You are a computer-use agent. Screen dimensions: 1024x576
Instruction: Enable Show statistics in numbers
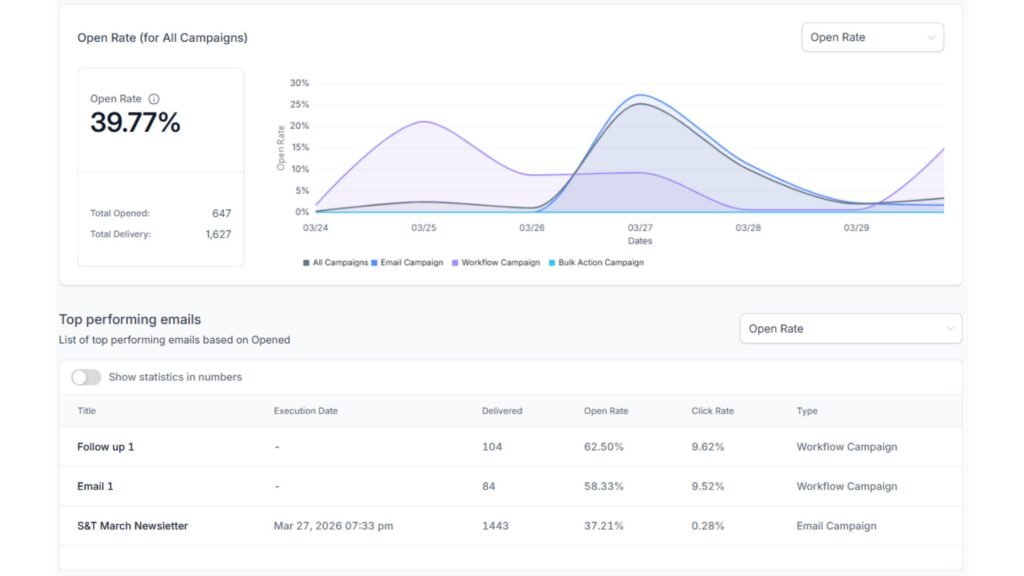(86, 377)
